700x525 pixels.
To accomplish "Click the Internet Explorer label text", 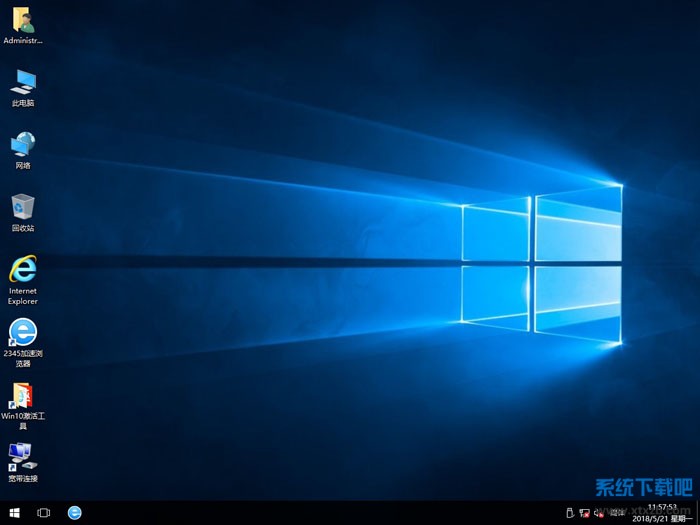I will coord(22,296).
